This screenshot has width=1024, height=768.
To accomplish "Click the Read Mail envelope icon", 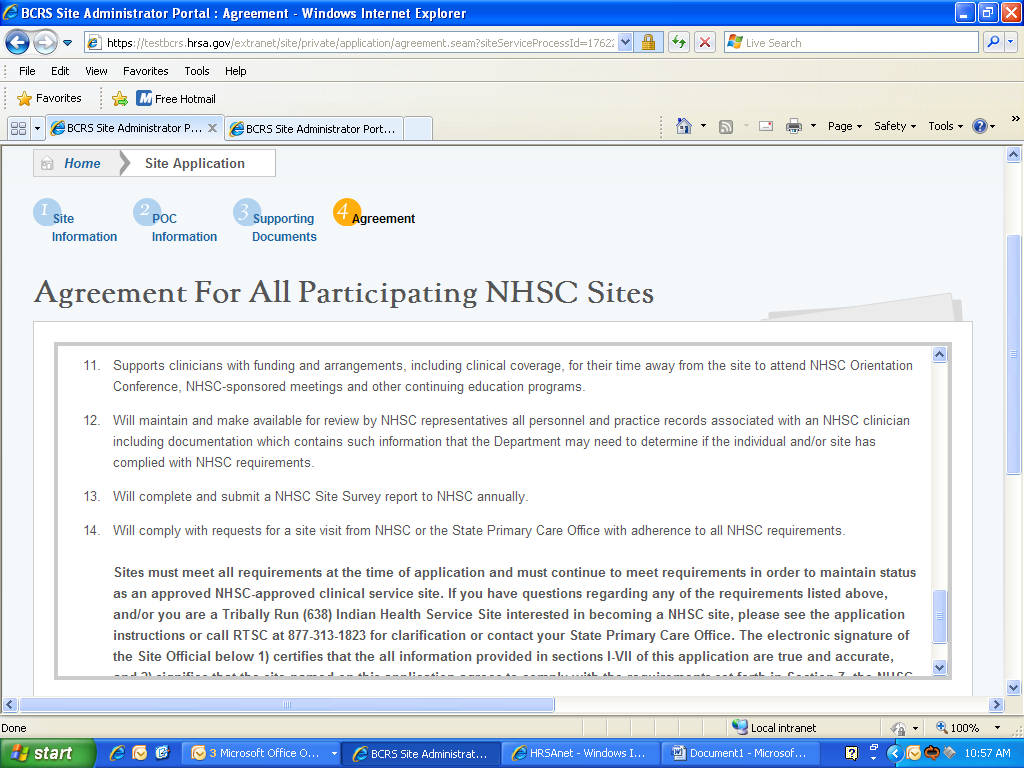I will click(766, 126).
